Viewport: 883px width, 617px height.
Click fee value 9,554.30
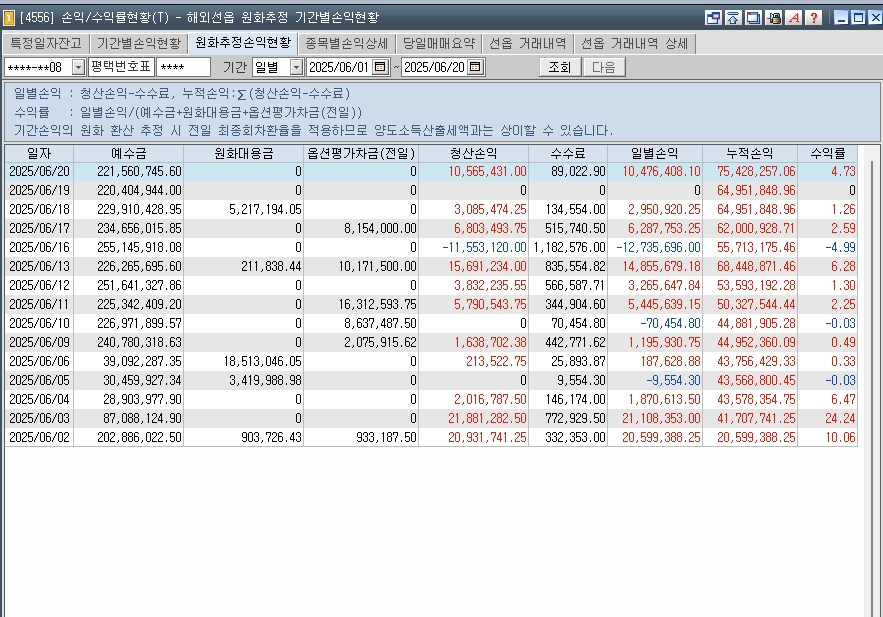581,381
